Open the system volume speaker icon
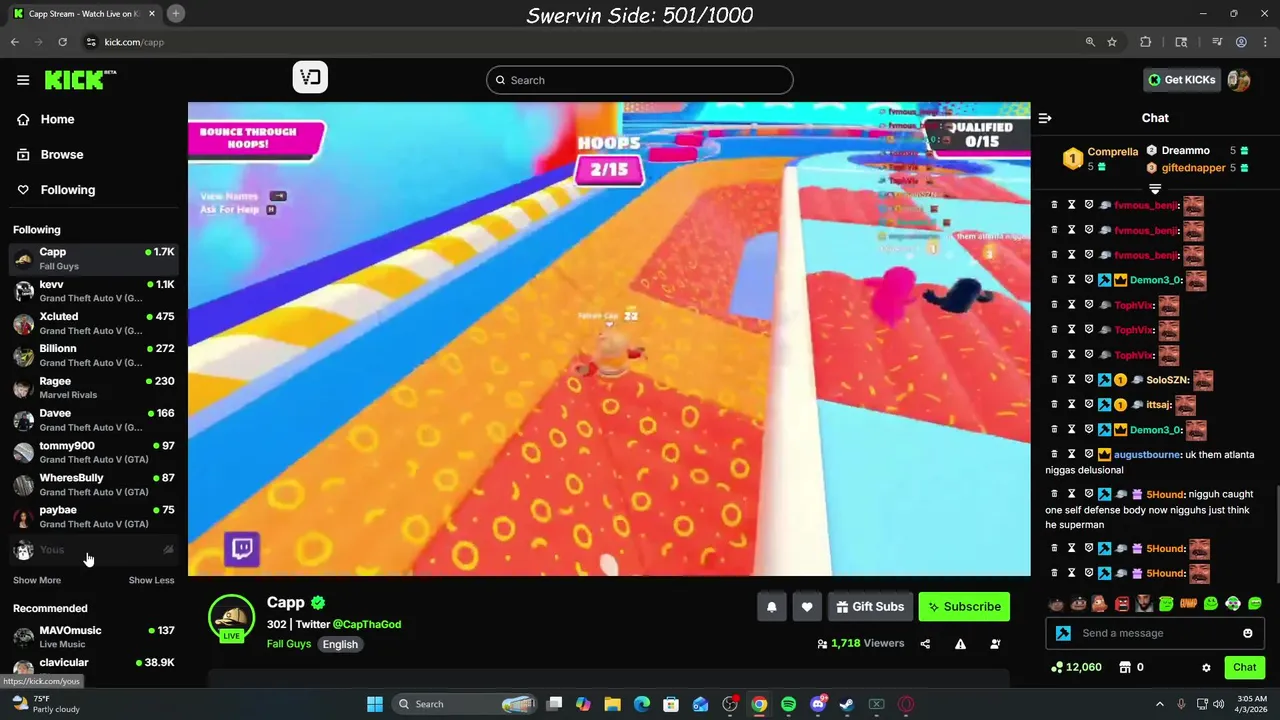 tap(1218, 704)
